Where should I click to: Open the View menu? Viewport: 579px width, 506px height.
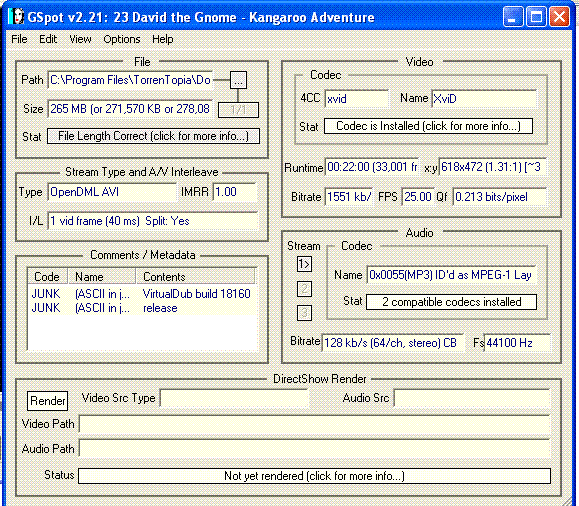coord(80,39)
